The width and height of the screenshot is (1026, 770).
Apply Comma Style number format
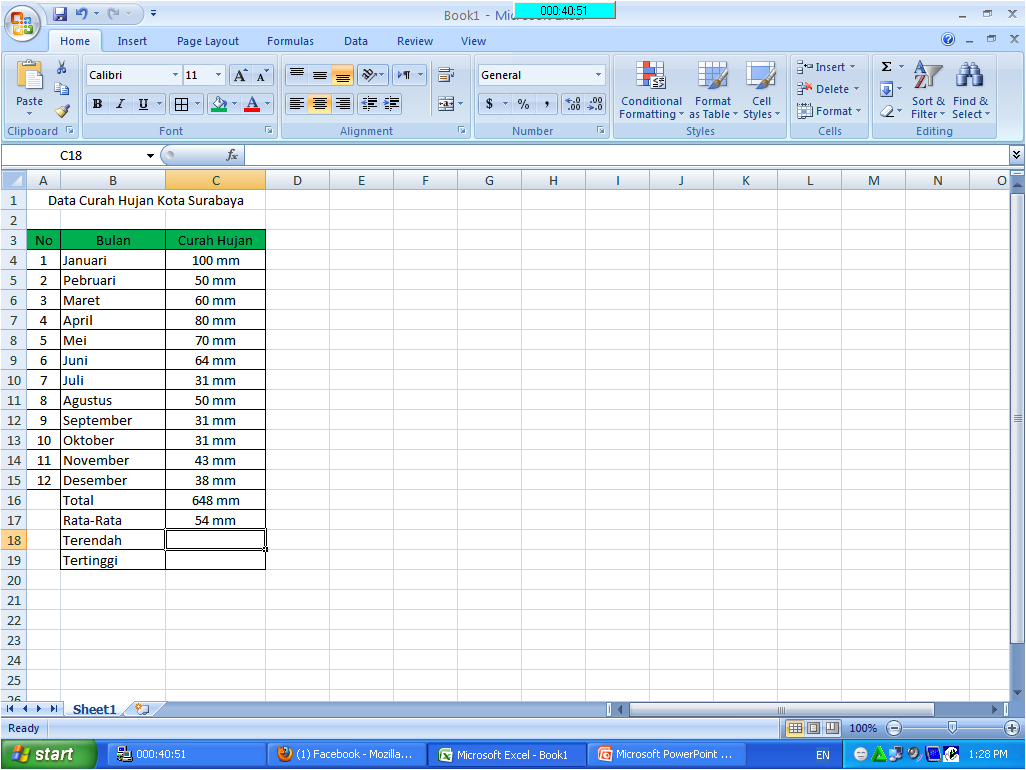(x=546, y=104)
